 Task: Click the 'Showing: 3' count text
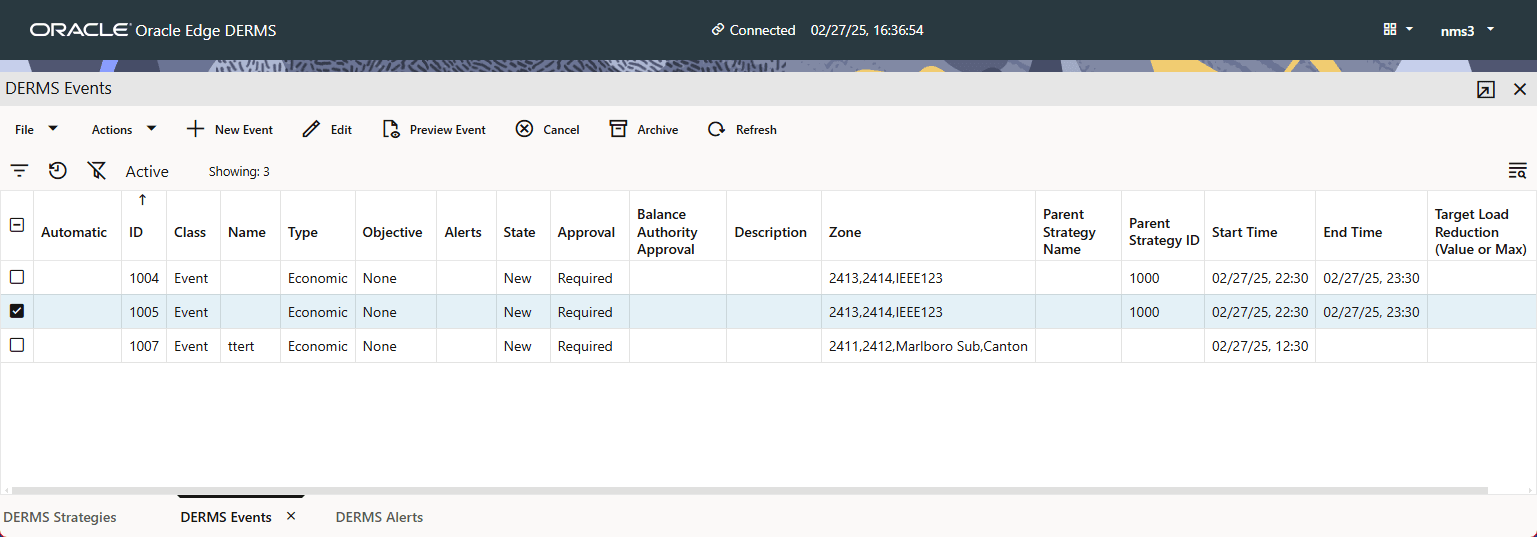pos(239,172)
